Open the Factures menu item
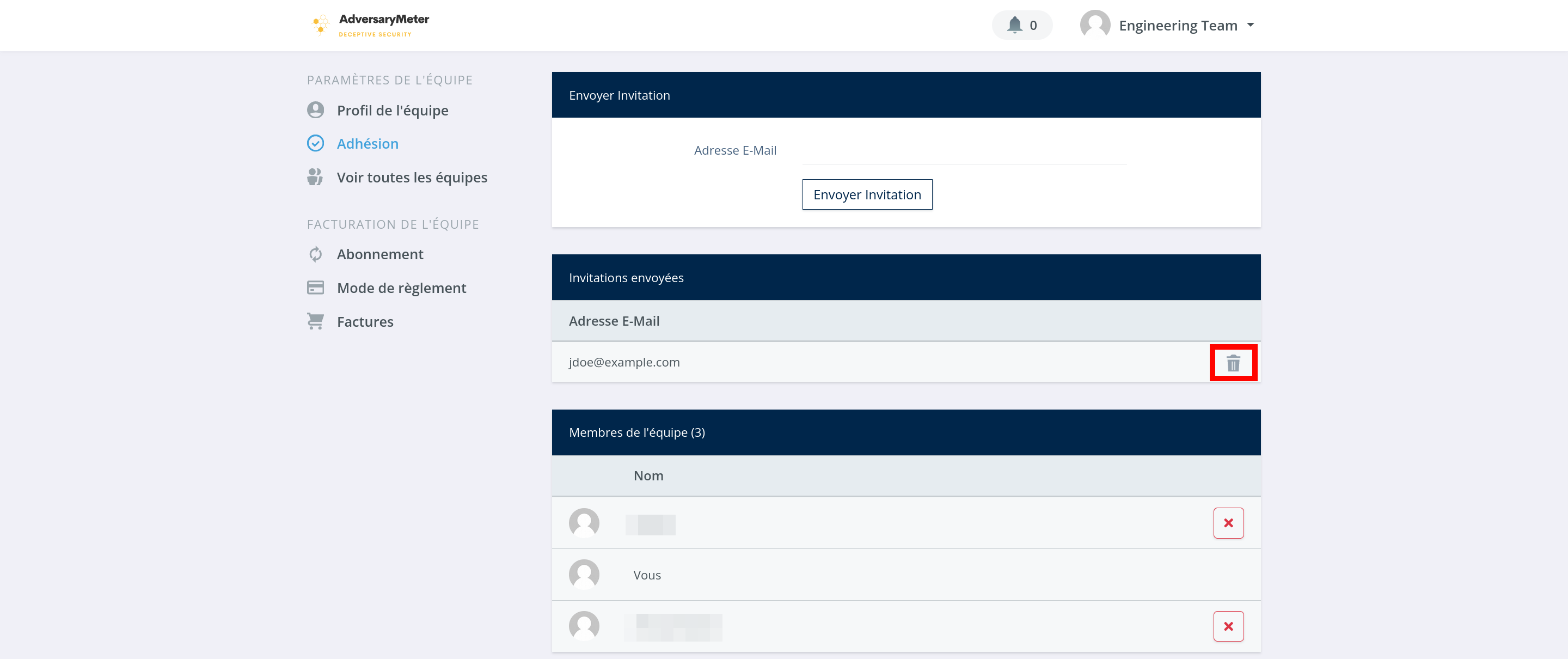The width and height of the screenshot is (1568, 659). pyautogui.click(x=365, y=321)
